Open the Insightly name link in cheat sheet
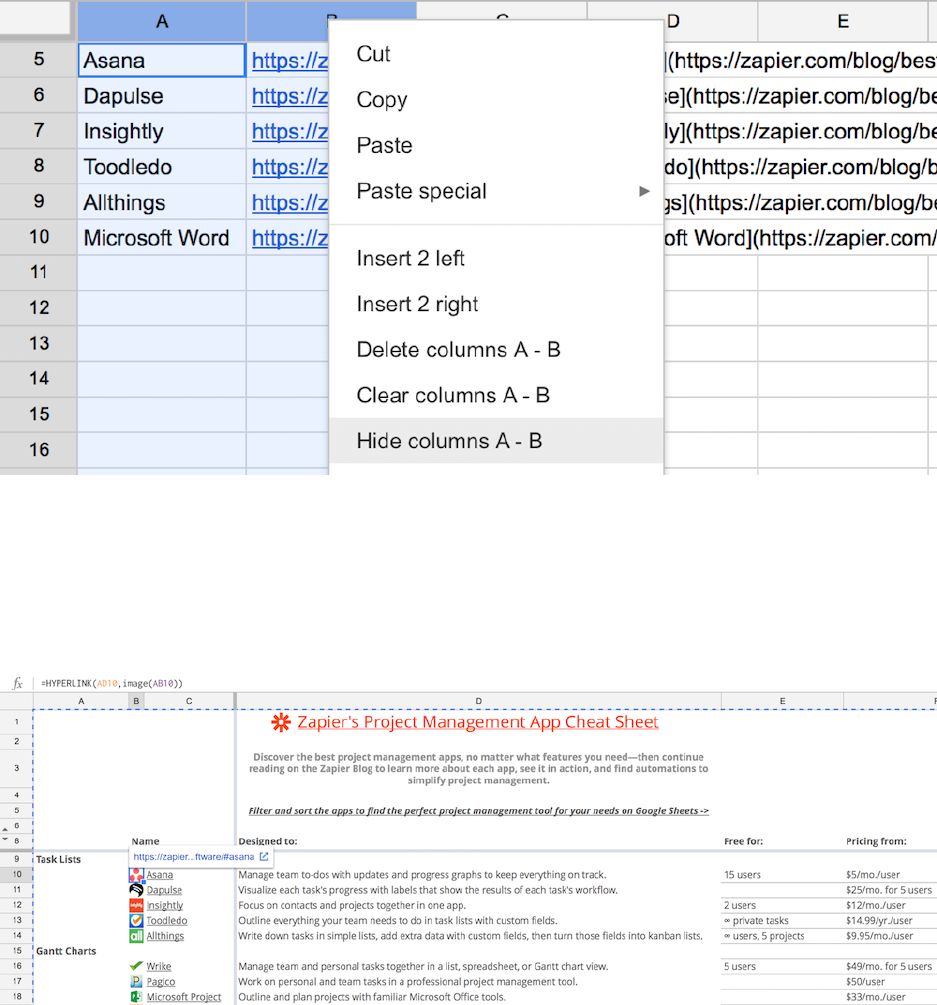This screenshot has height=1005, width=937. click(x=165, y=906)
